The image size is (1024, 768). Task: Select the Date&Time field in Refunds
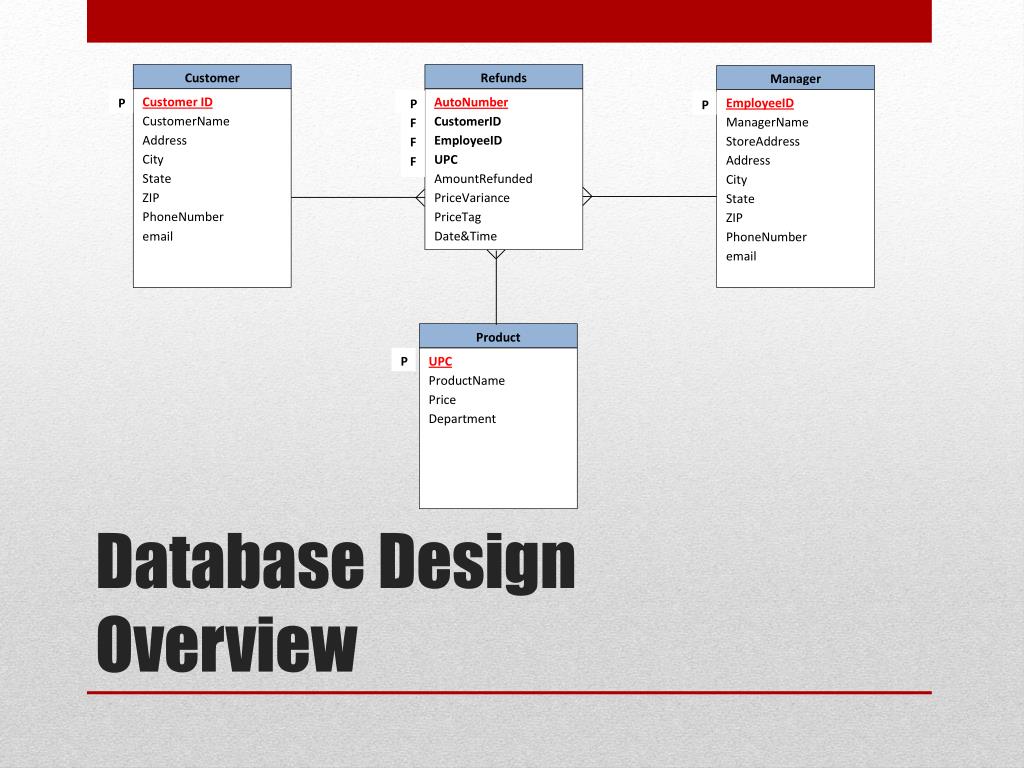coord(465,236)
